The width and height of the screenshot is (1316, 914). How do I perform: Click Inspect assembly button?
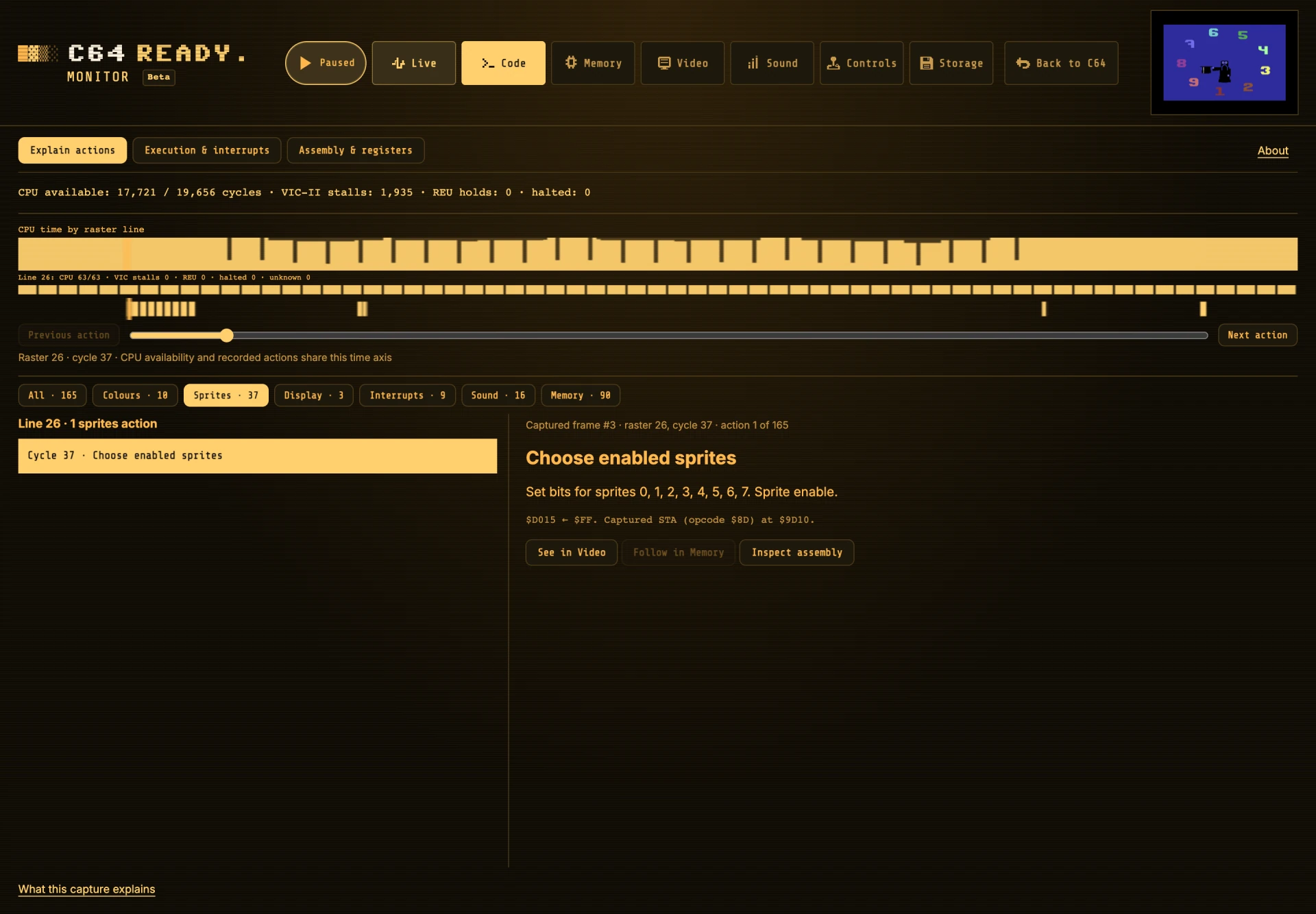click(x=796, y=552)
